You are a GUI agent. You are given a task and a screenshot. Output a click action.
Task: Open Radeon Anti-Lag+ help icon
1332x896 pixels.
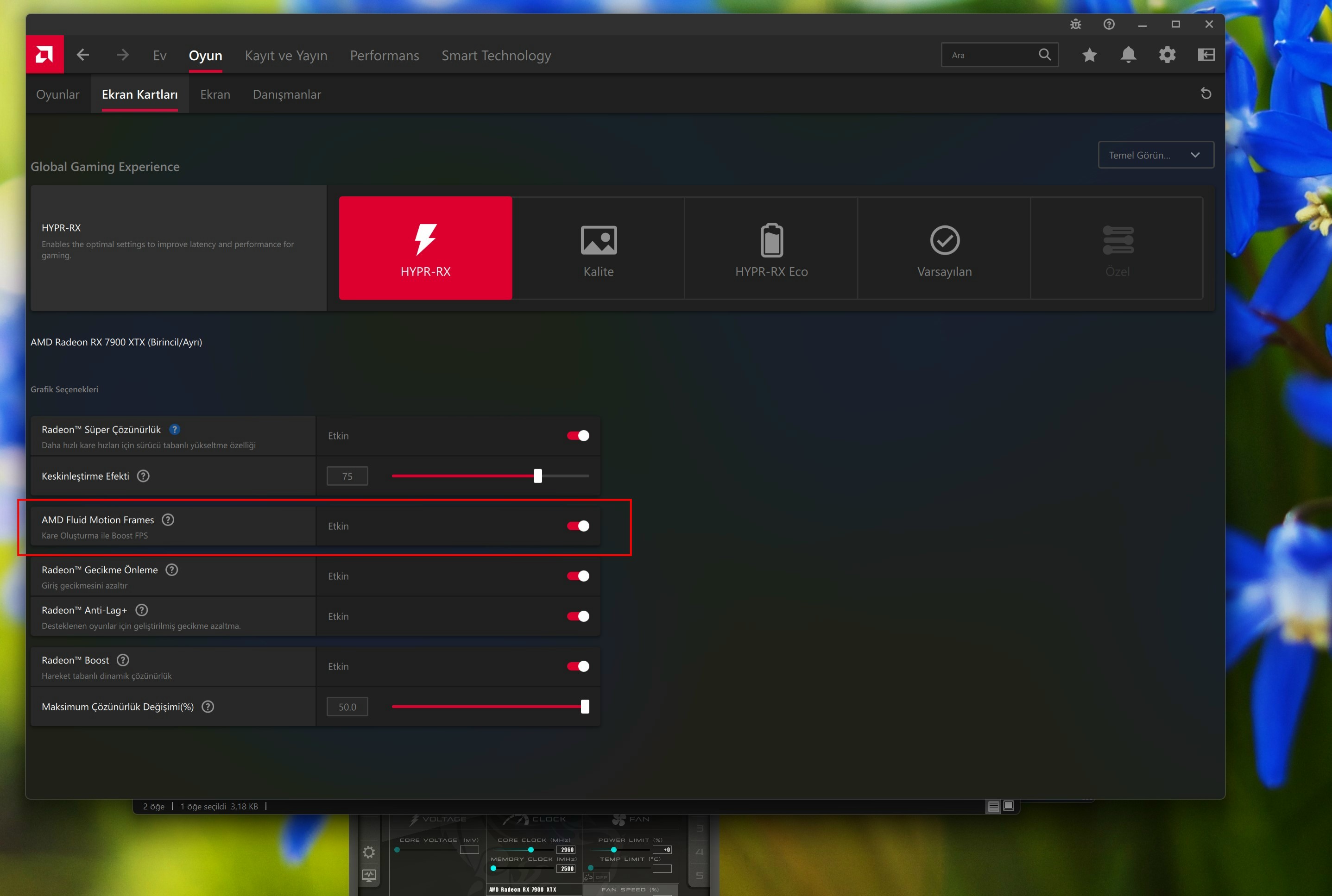(x=142, y=610)
